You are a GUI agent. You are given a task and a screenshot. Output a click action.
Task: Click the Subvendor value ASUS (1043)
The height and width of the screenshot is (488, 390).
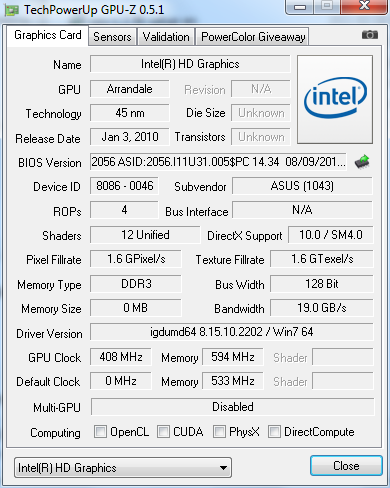click(302, 186)
